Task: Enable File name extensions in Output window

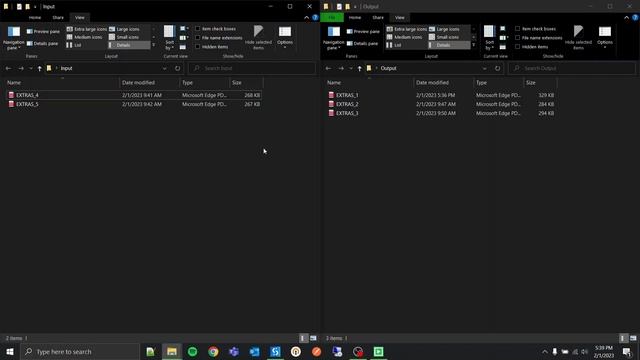Action: tap(538, 38)
